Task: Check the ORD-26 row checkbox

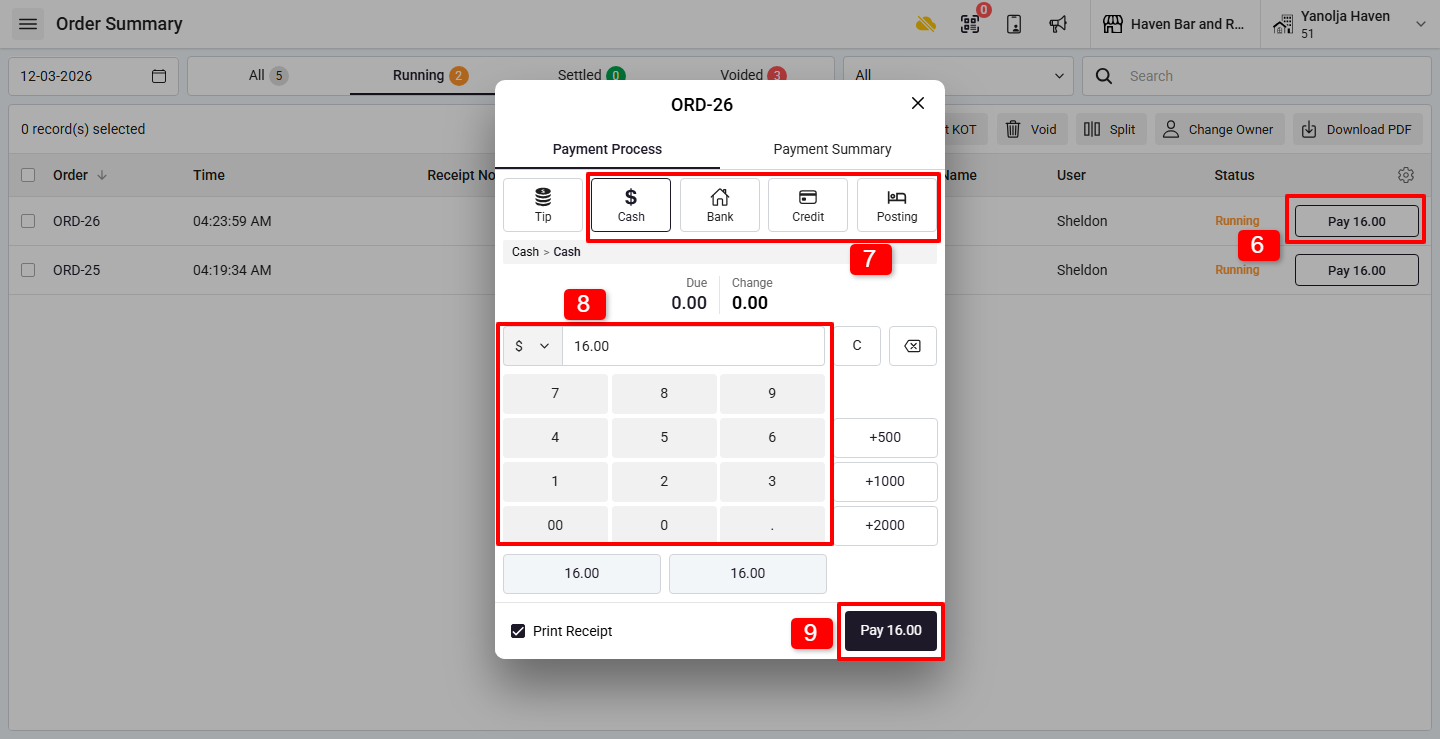Action: (x=28, y=221)
